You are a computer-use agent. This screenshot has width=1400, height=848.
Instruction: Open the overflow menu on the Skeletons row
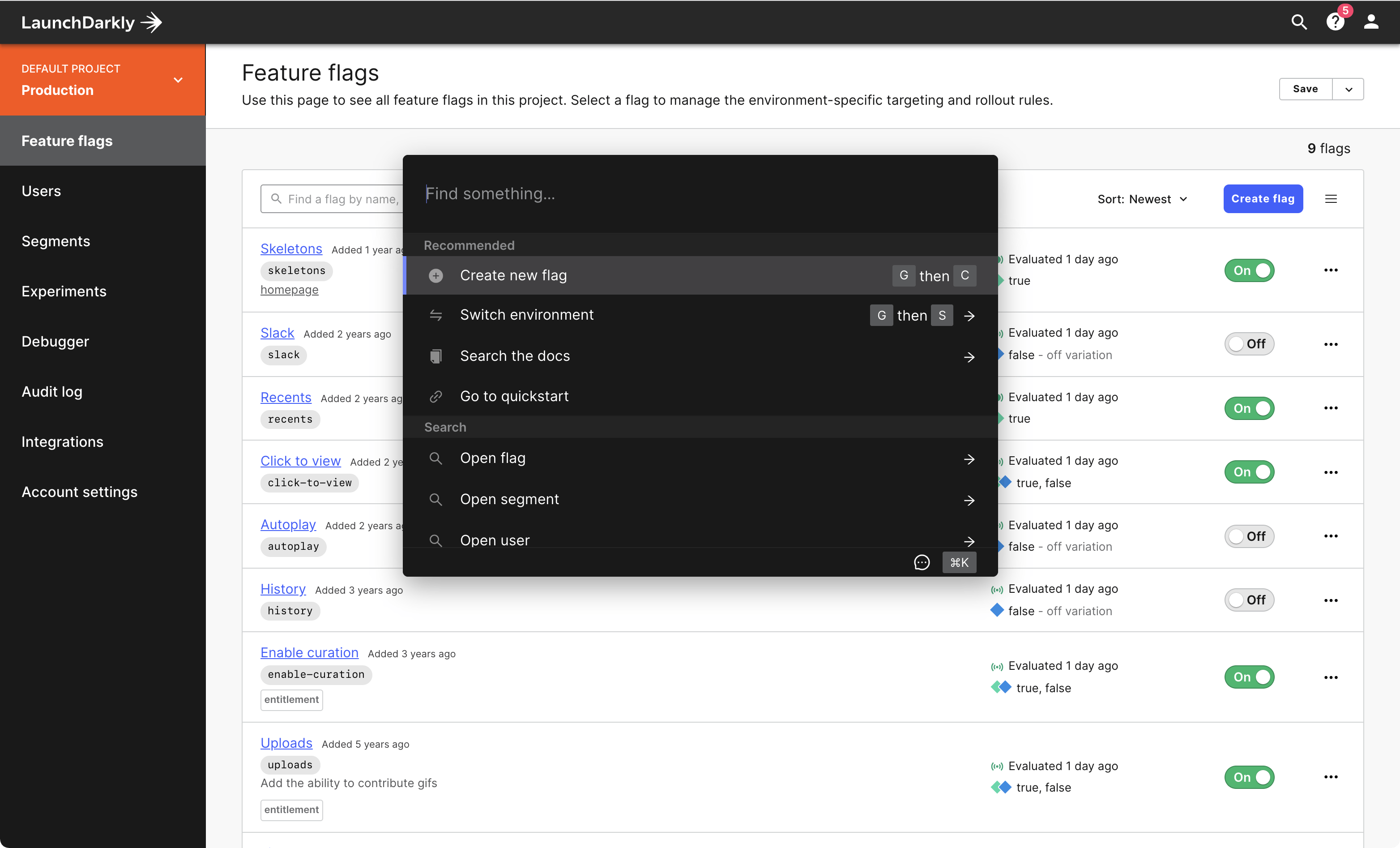pos(1332,270)
